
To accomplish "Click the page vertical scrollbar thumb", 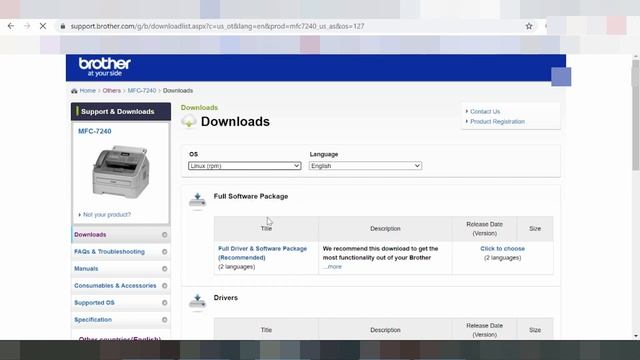I will (x=636, y=115).
